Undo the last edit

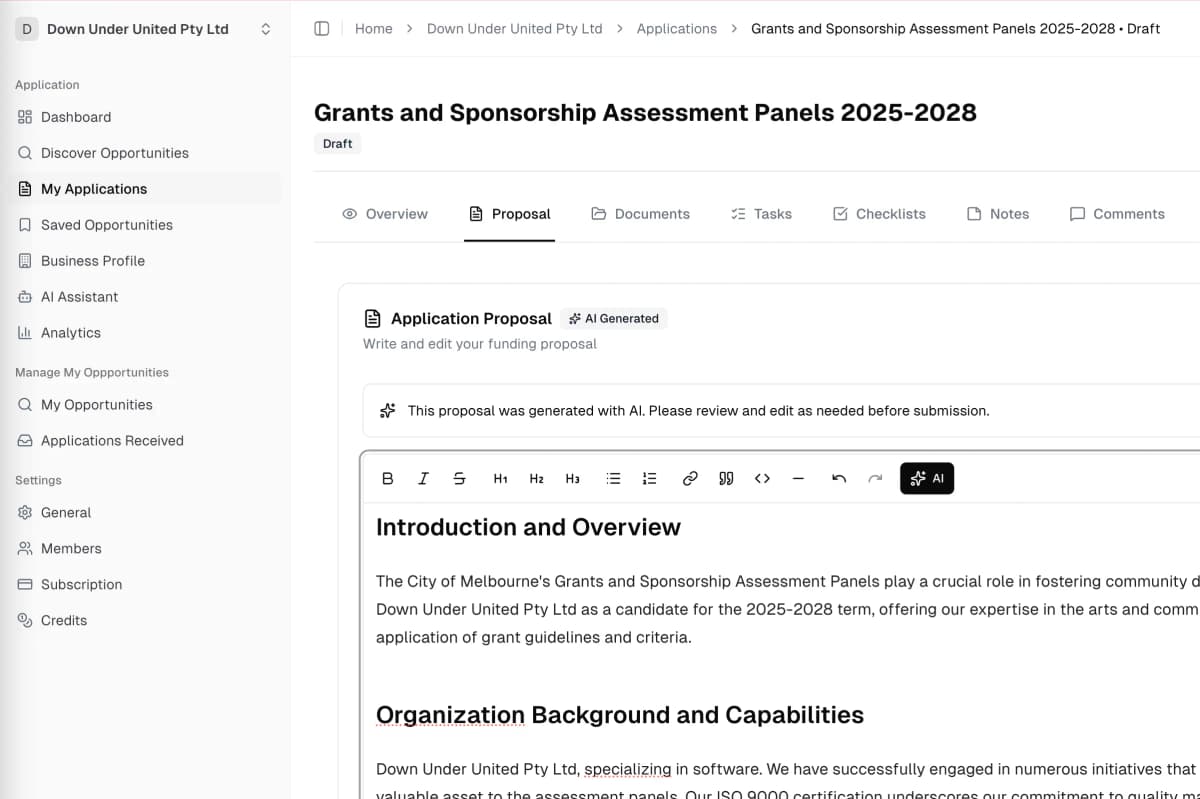click(x=839, y=479)
